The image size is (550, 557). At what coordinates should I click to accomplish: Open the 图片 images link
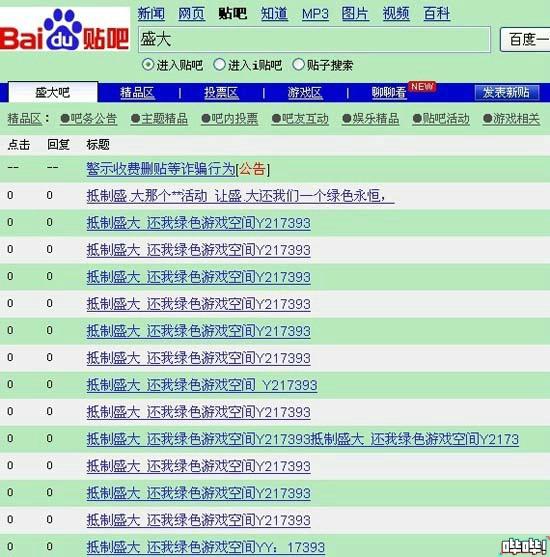(x=355, y=14)
